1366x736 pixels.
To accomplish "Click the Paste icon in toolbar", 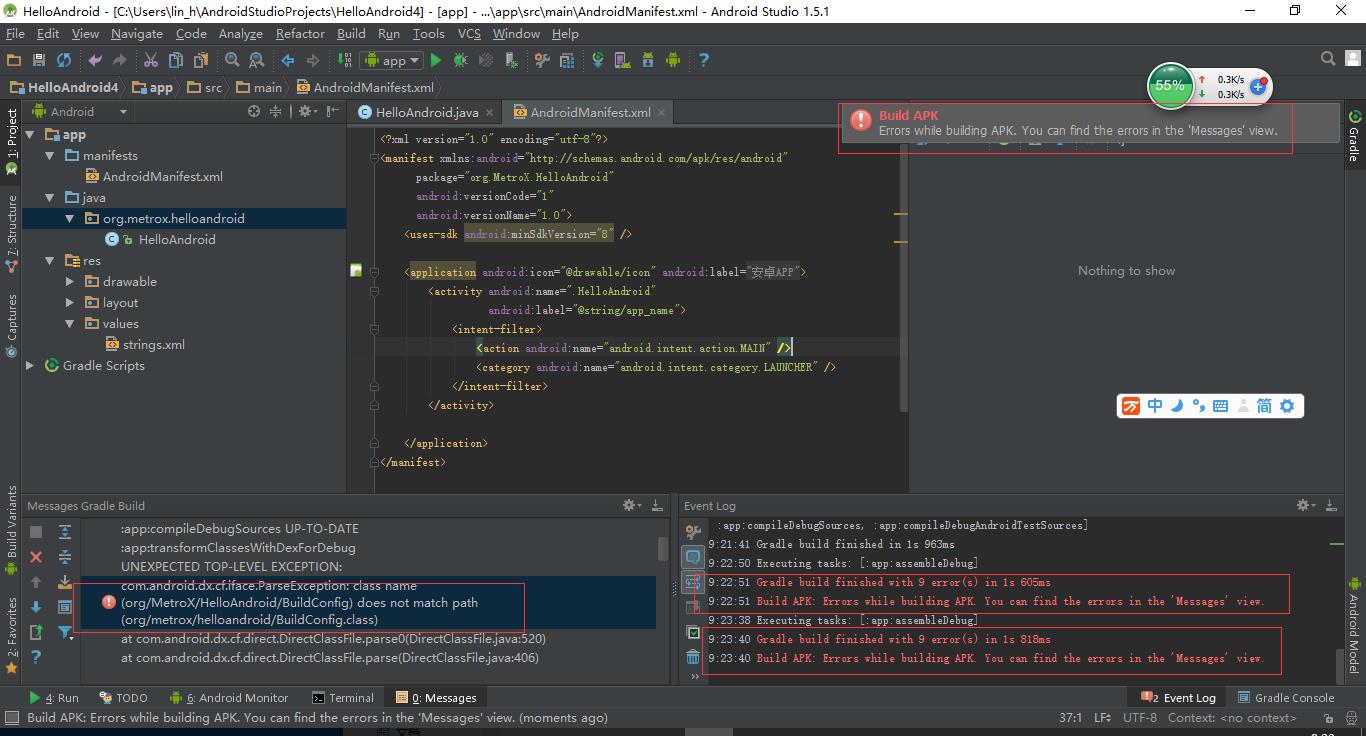I will tap(200, 60).
